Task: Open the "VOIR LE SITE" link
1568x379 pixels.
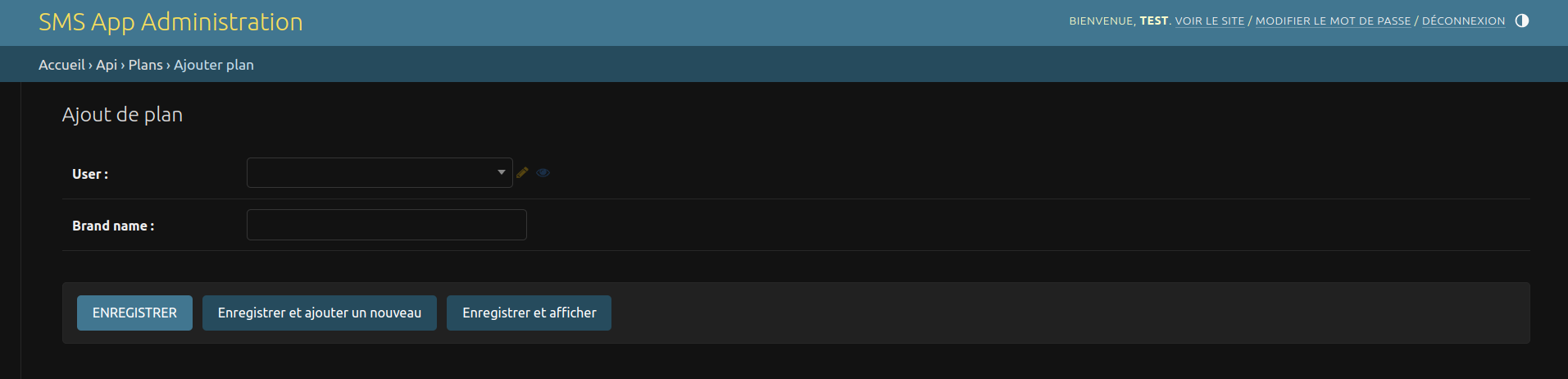Action: [1209, 21]
